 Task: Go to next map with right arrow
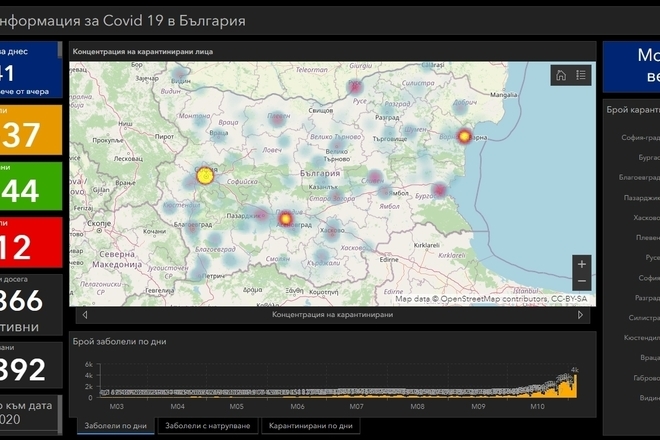[x=581, y=315]
